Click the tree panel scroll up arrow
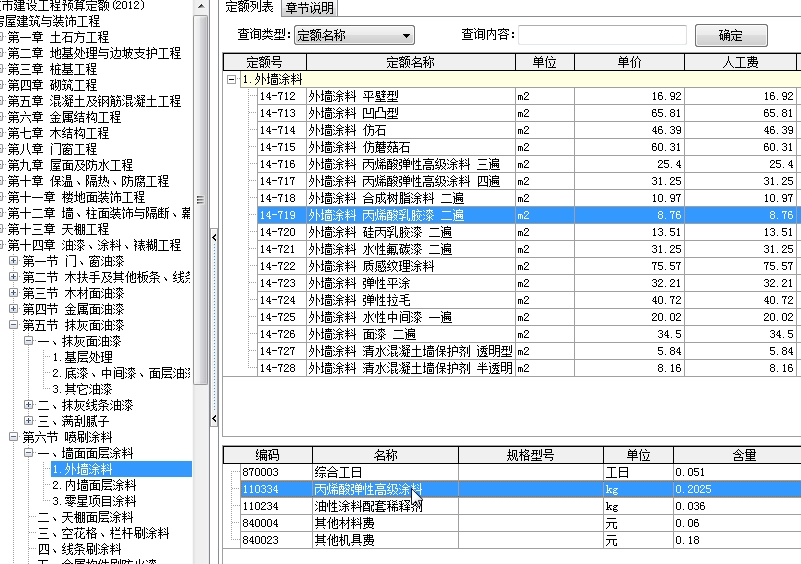The height and width of the screenshot is (564, 801). click(201, 7)
